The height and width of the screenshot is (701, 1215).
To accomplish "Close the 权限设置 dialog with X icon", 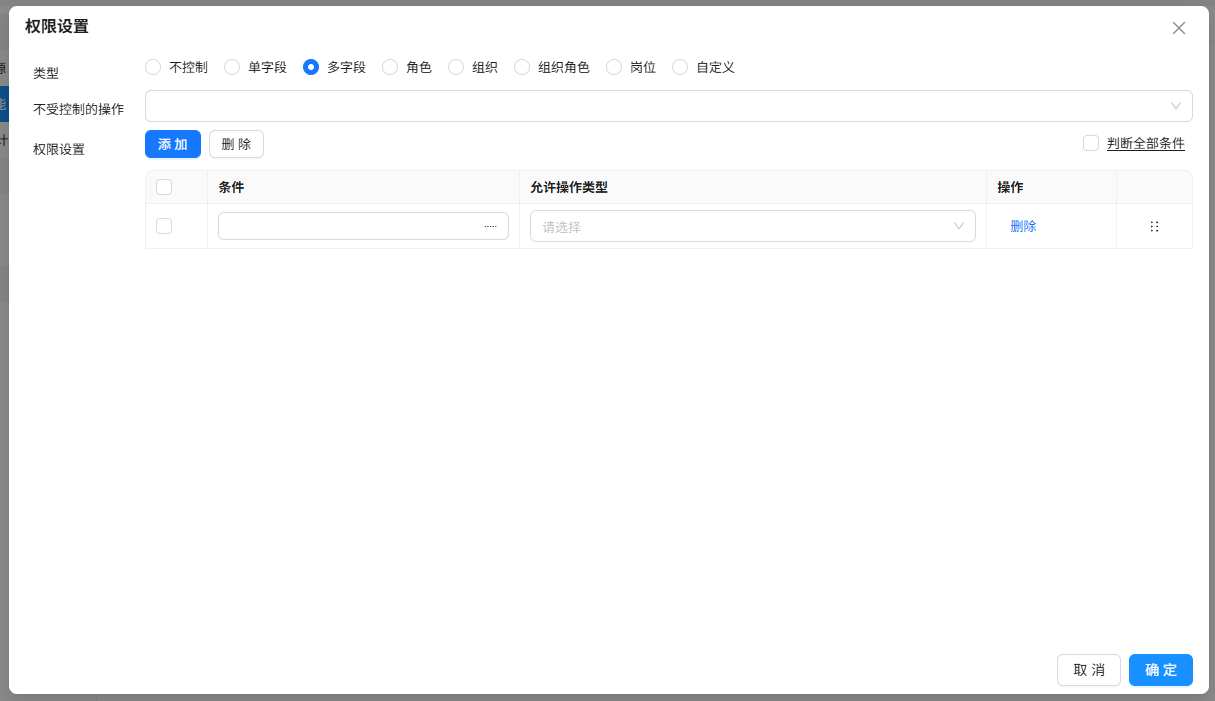I will (1179, 28).
